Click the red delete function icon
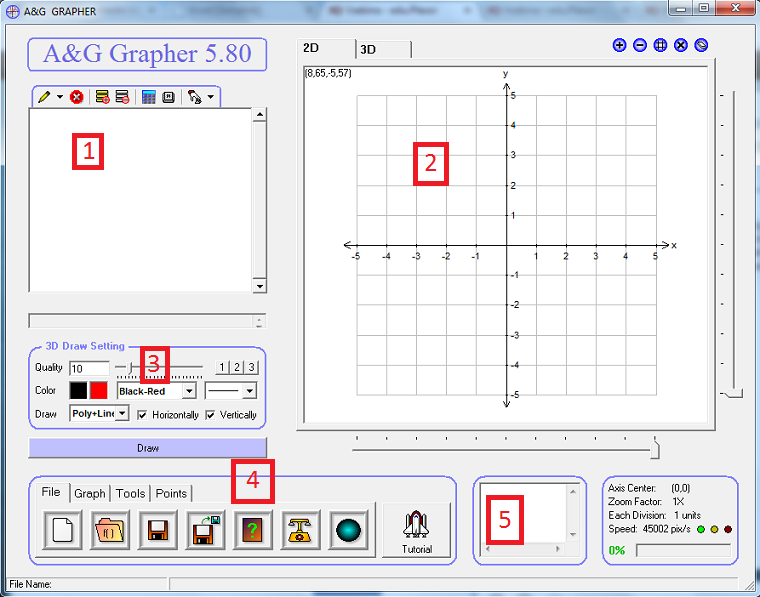760x597 pixels. [x=76, y=97]
